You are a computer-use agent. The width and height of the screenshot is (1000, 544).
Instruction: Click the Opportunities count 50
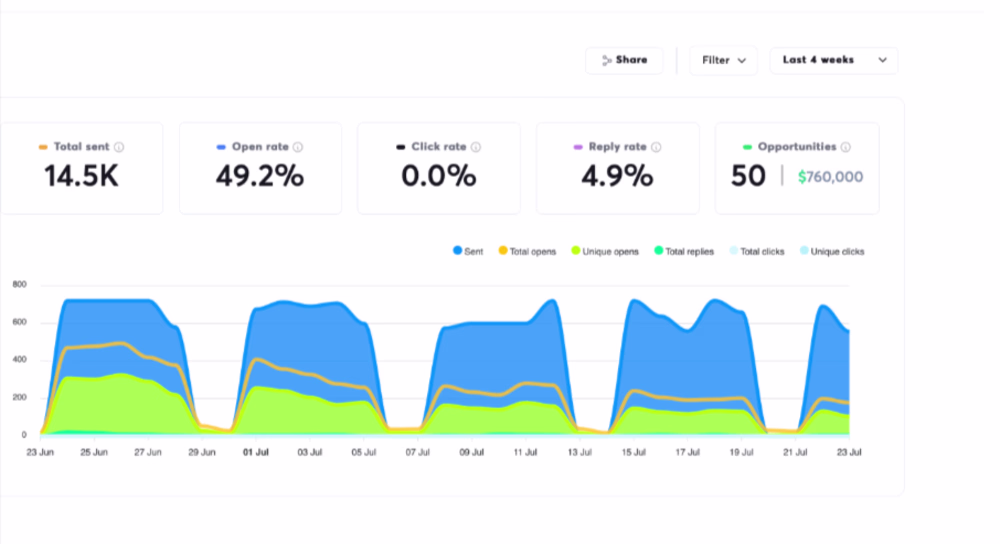tap(748, 176)
